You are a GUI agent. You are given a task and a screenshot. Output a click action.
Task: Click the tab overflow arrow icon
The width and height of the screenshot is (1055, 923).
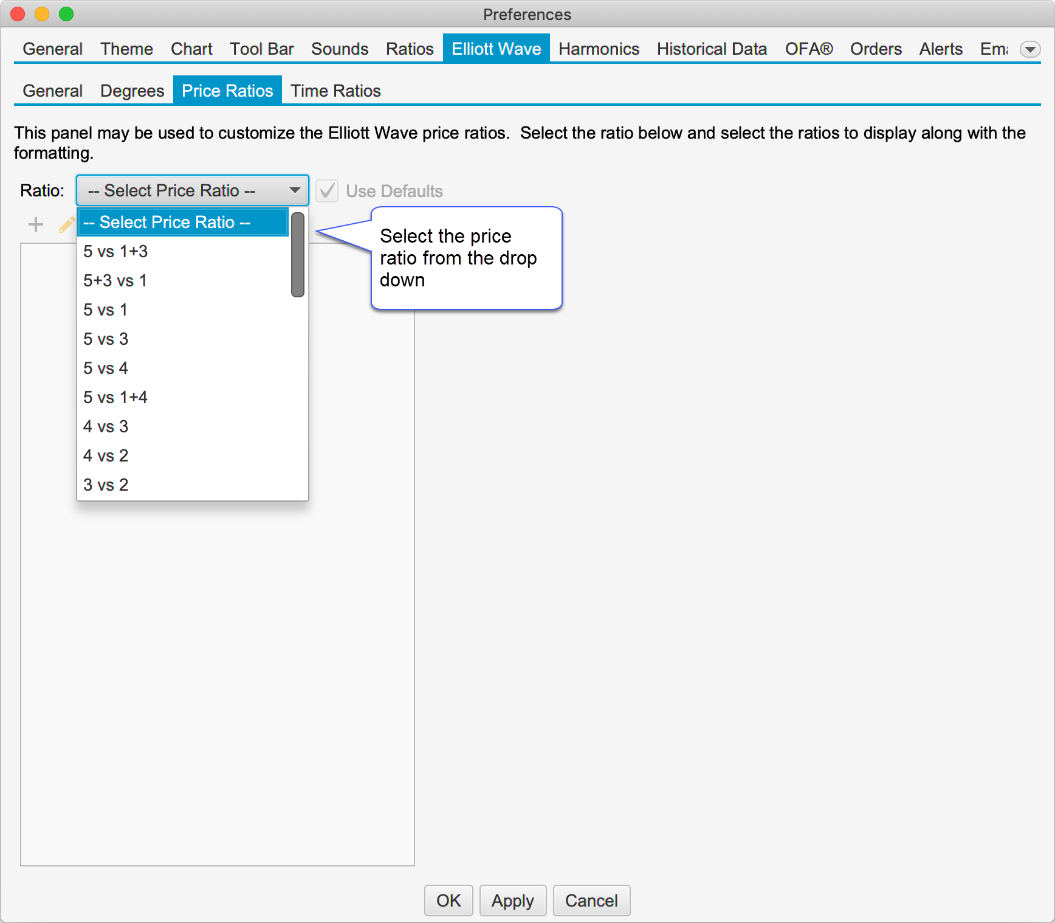pyautogui.click(x=1029, y=49)
